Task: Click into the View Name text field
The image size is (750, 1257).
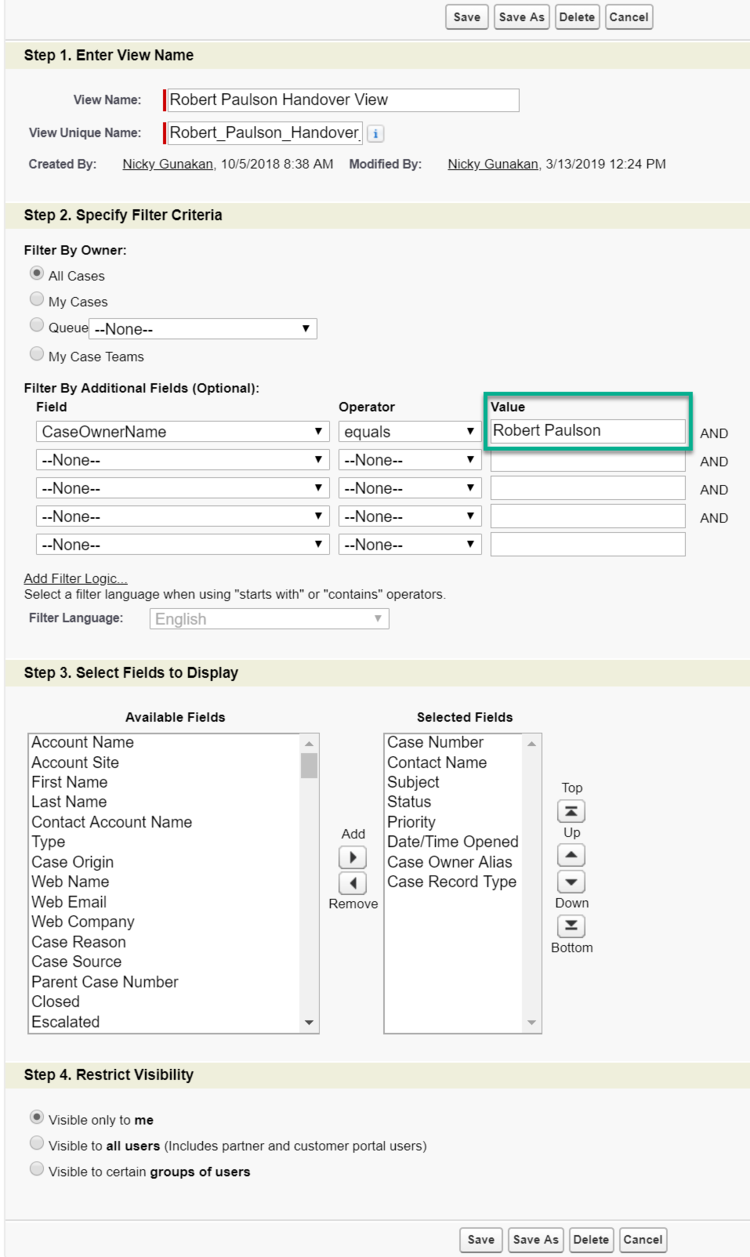Action: (343, 100)
